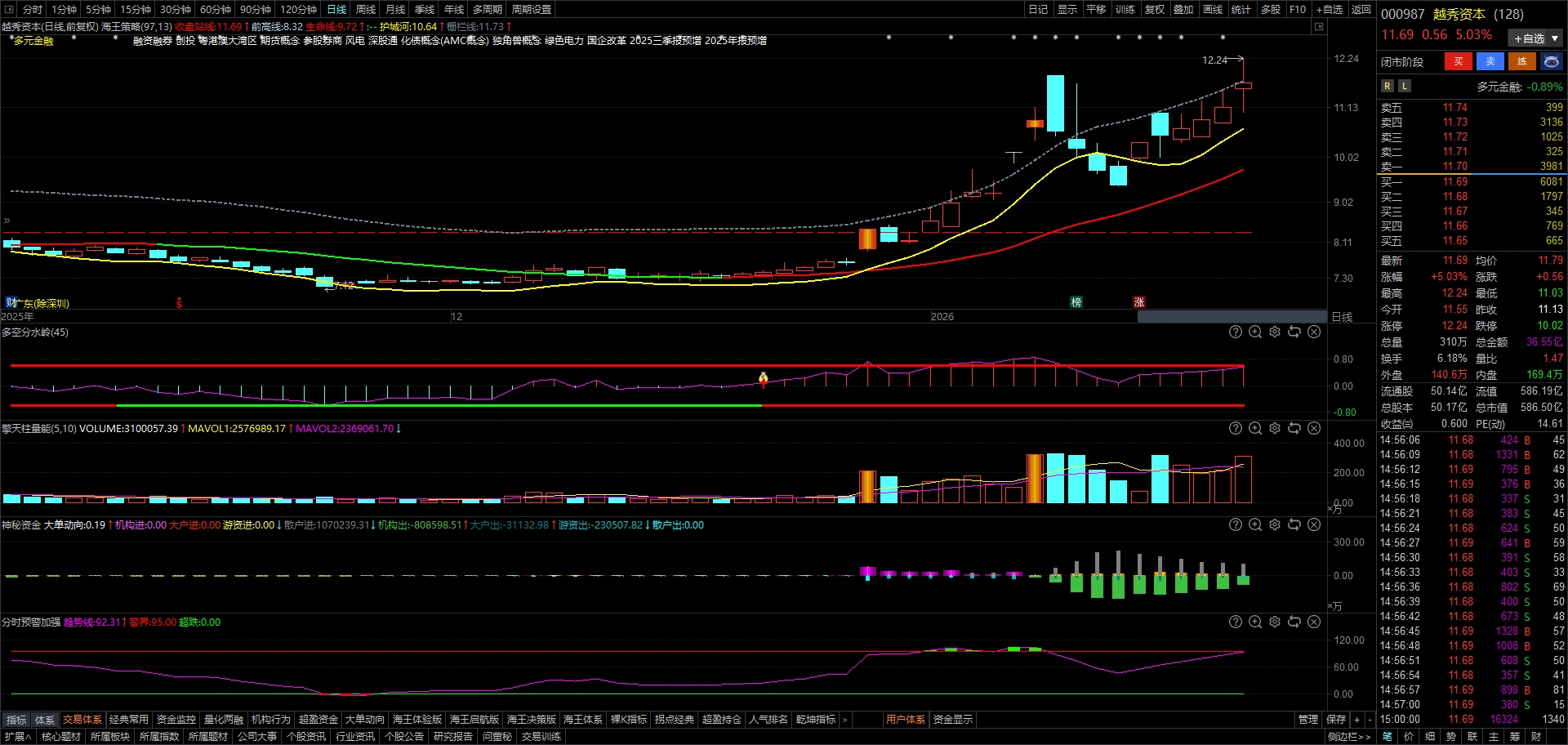This screenshot has height=745, width=1568.
Task: Open the 资金监控 indicator tab
Action: point(176,720)
